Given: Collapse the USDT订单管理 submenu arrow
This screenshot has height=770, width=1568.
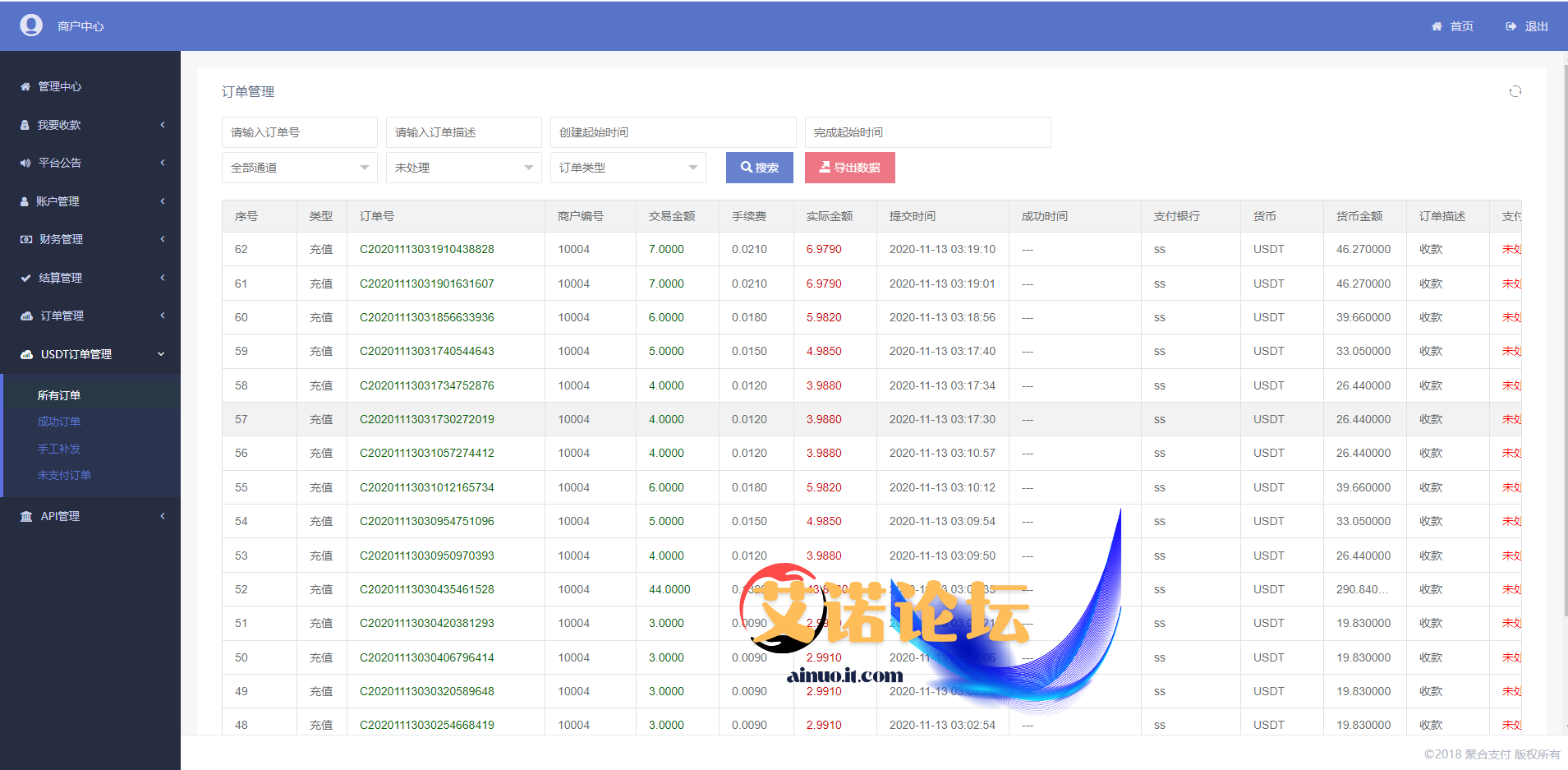Looking at the screenshot, I should tap(162, 354).
